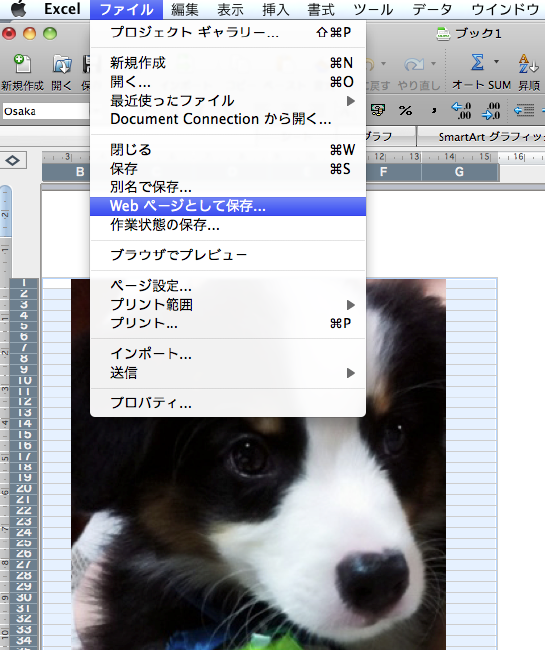Open the やり直し dropdown arrow
Image resolution: width=545 pixels, height=650 pixels.
(433, 64)
